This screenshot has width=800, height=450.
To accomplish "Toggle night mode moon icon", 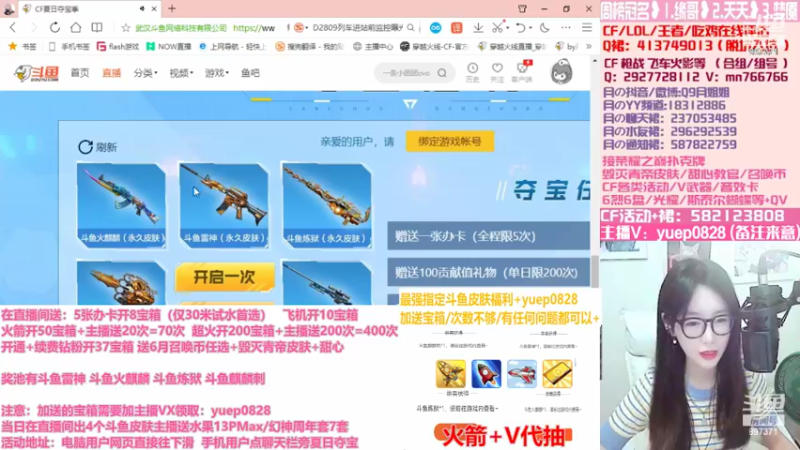I will tap(545, 28).
